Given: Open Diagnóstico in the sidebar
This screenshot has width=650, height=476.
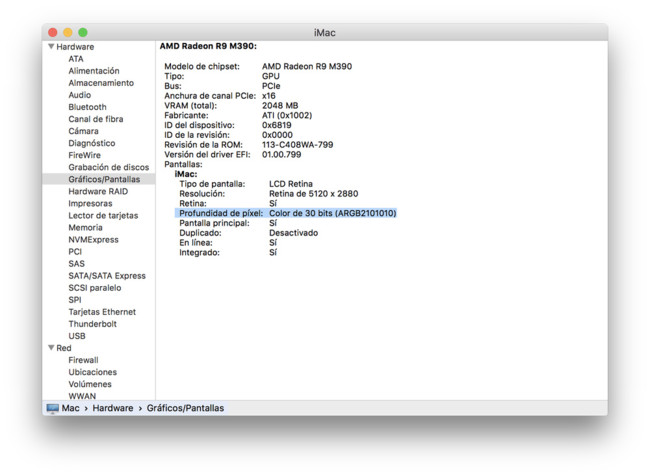Looking at the screenshot, I should (92, 143).
